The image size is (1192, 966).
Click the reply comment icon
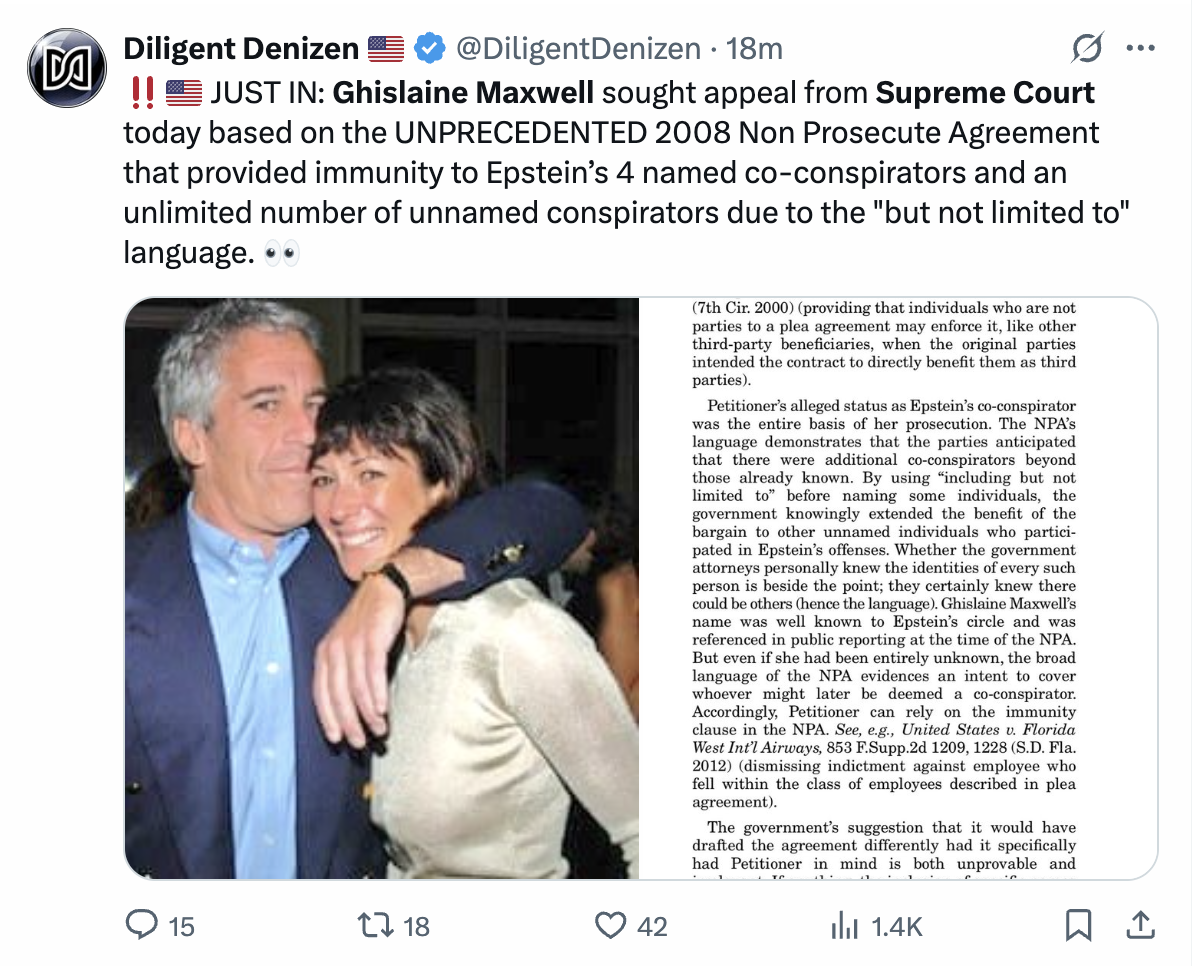pyautogui.click(x=141, y=926)
